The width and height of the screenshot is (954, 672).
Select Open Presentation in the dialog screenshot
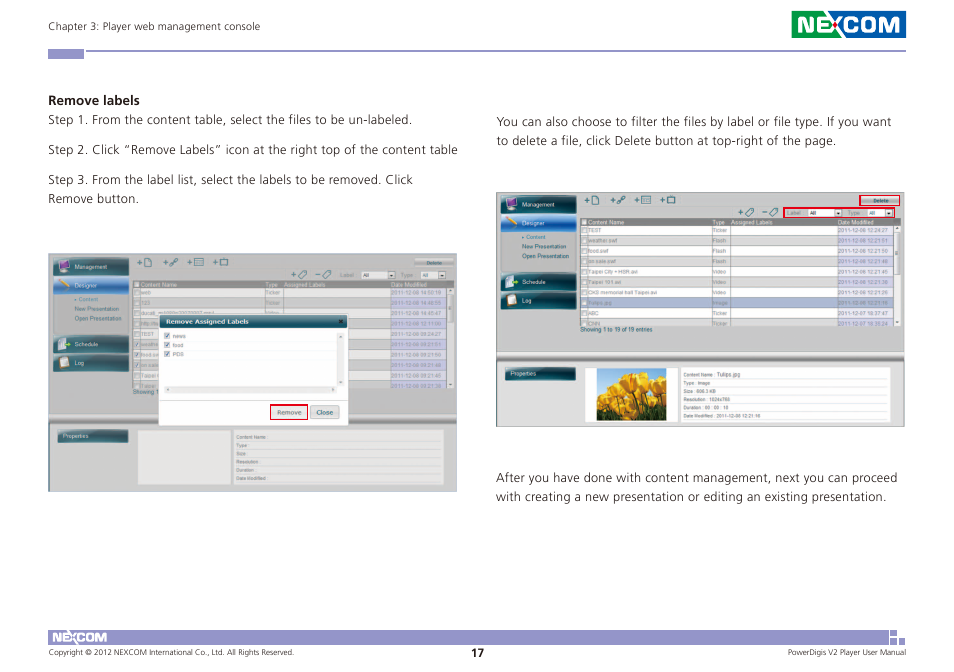[x=98, y=319]
